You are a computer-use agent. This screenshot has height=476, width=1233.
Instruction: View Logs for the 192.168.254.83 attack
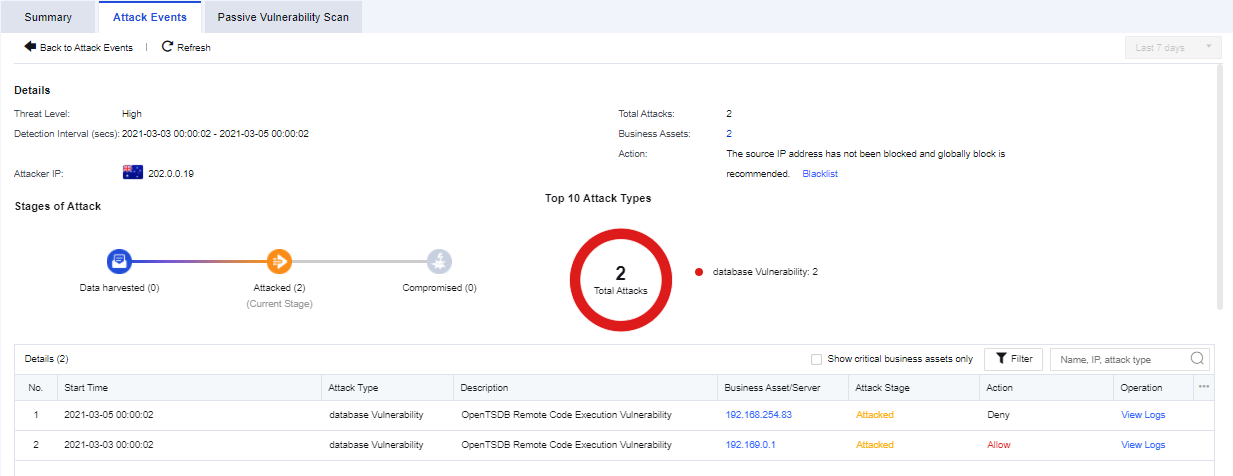(1143, 415)
